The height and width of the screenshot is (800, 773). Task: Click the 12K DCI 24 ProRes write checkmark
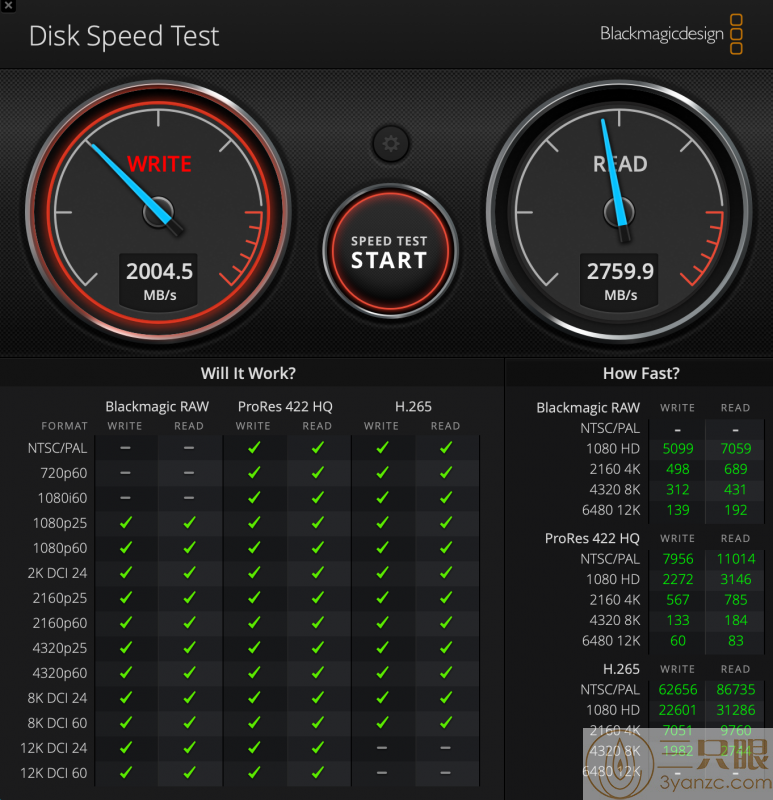(x=254, y=748)
